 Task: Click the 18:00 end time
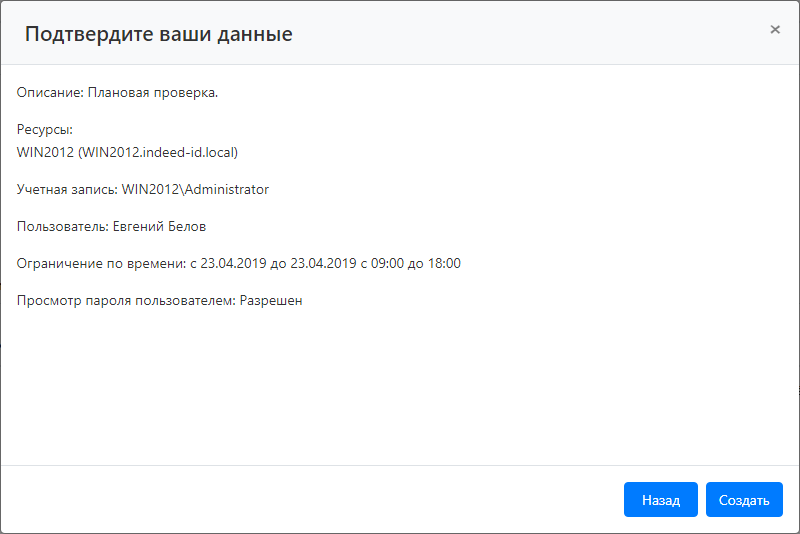pyautogui.click(x=443, y=263)
